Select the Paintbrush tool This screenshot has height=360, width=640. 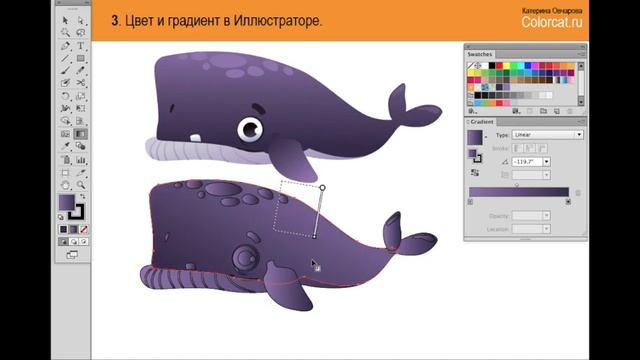[65, 71]
